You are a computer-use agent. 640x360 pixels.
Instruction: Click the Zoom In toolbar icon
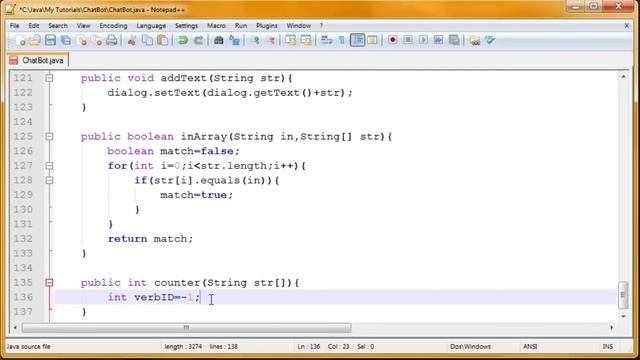click(255, 40)
